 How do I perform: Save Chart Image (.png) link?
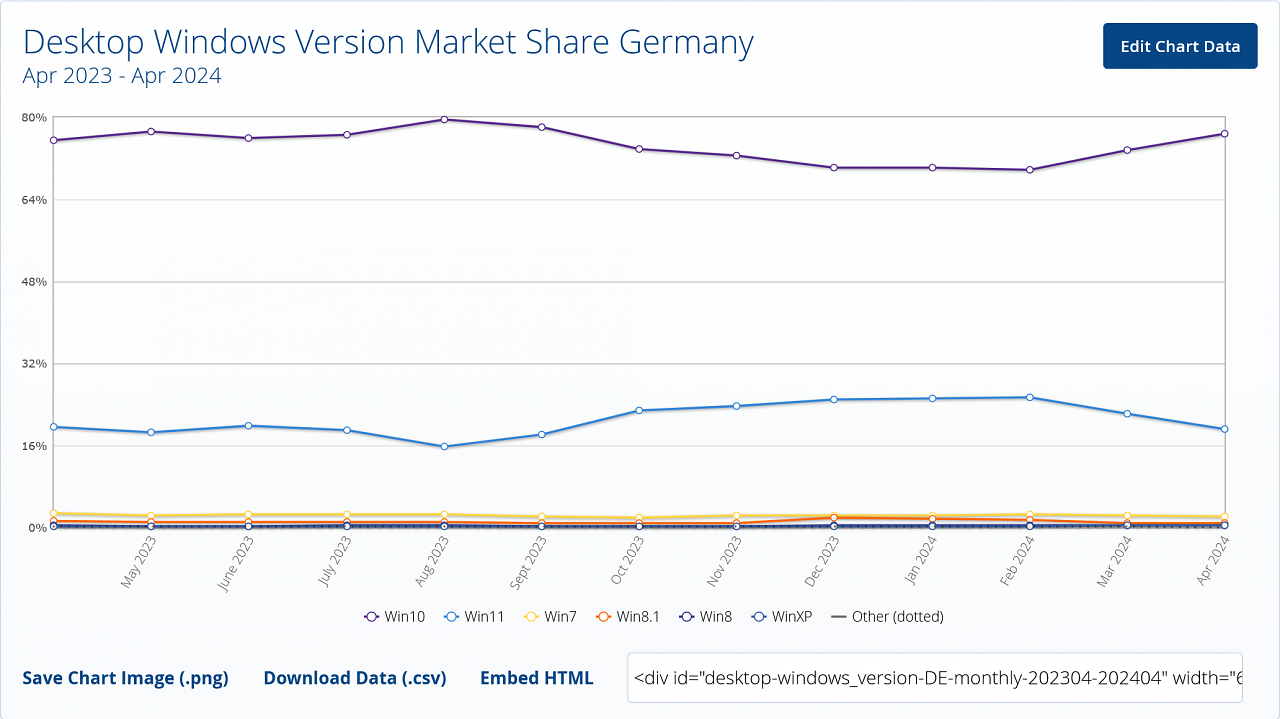point(125,678)
